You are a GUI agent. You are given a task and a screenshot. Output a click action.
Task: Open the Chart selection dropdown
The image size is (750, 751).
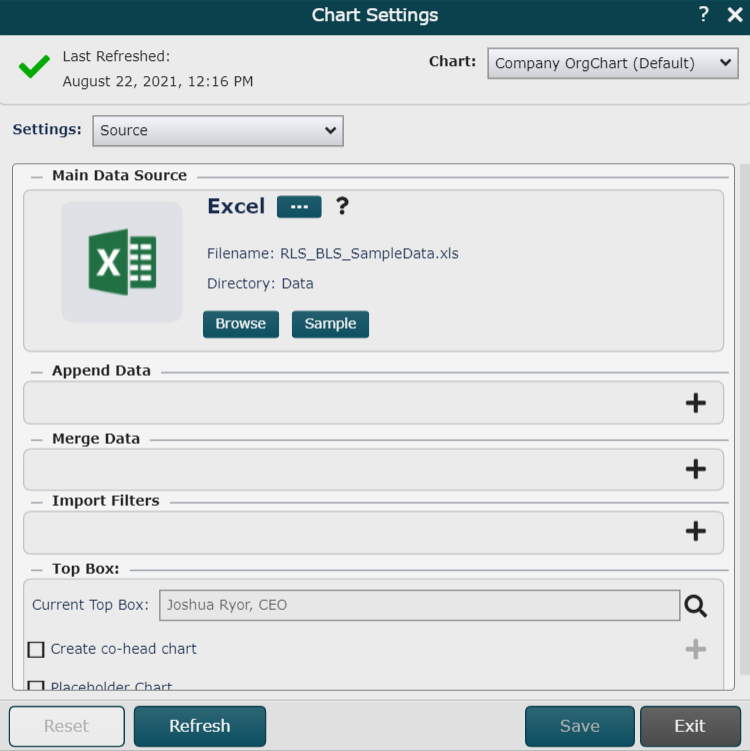point(613,63)
